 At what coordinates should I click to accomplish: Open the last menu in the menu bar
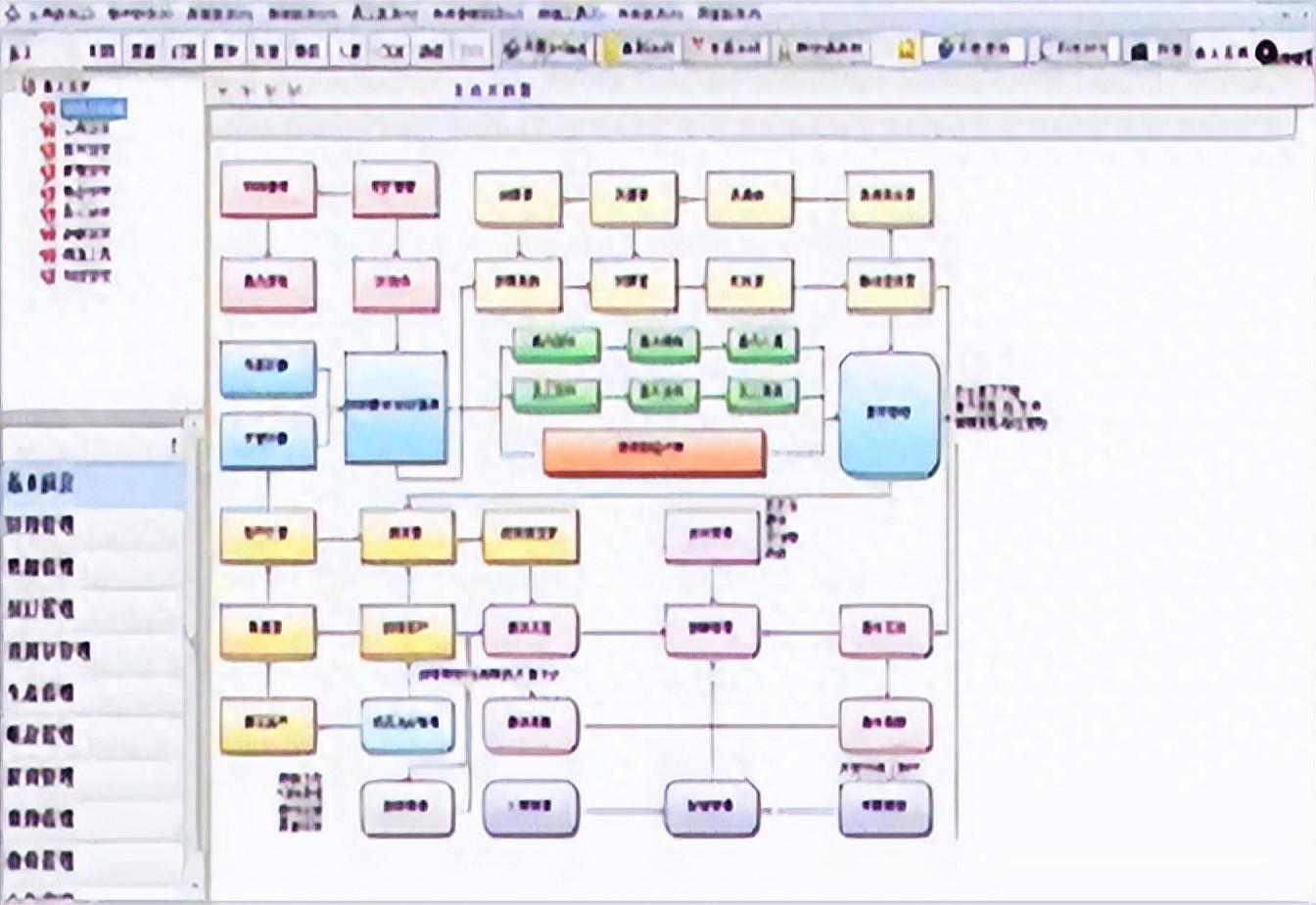(x=729, y=15)
